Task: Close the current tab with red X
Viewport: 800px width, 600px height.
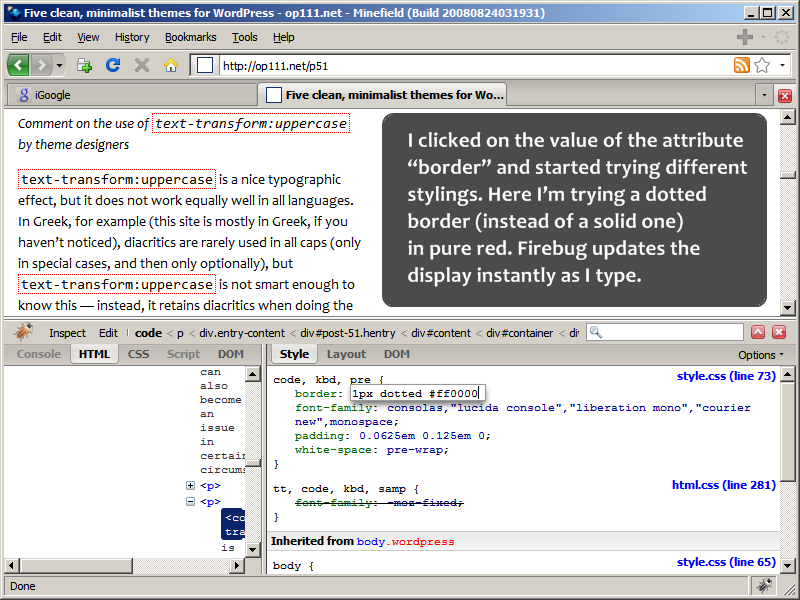Action: pyautogui.click(x=785, y=95)
